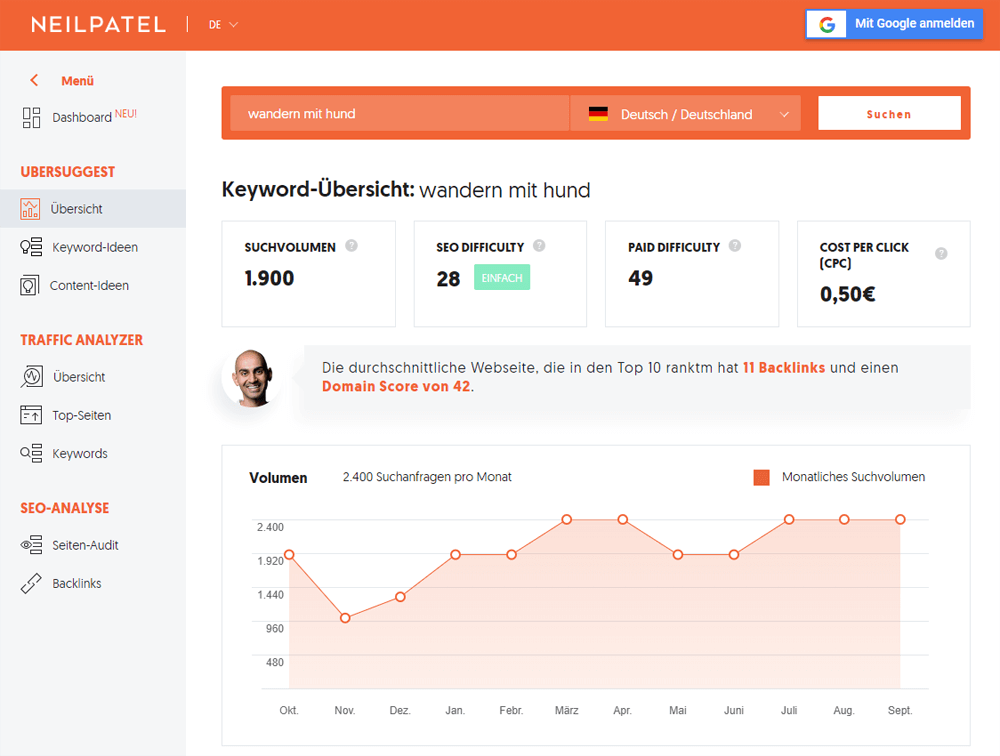Screen dimensions: 1000x756
Task: Open Keywords under Traffic Analyzer
Action: [79, 454]
